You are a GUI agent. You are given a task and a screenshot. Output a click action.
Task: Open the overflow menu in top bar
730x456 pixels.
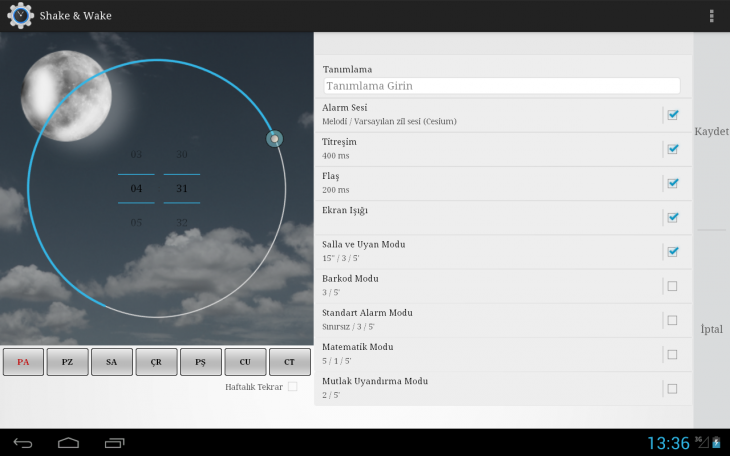(711, 16)
